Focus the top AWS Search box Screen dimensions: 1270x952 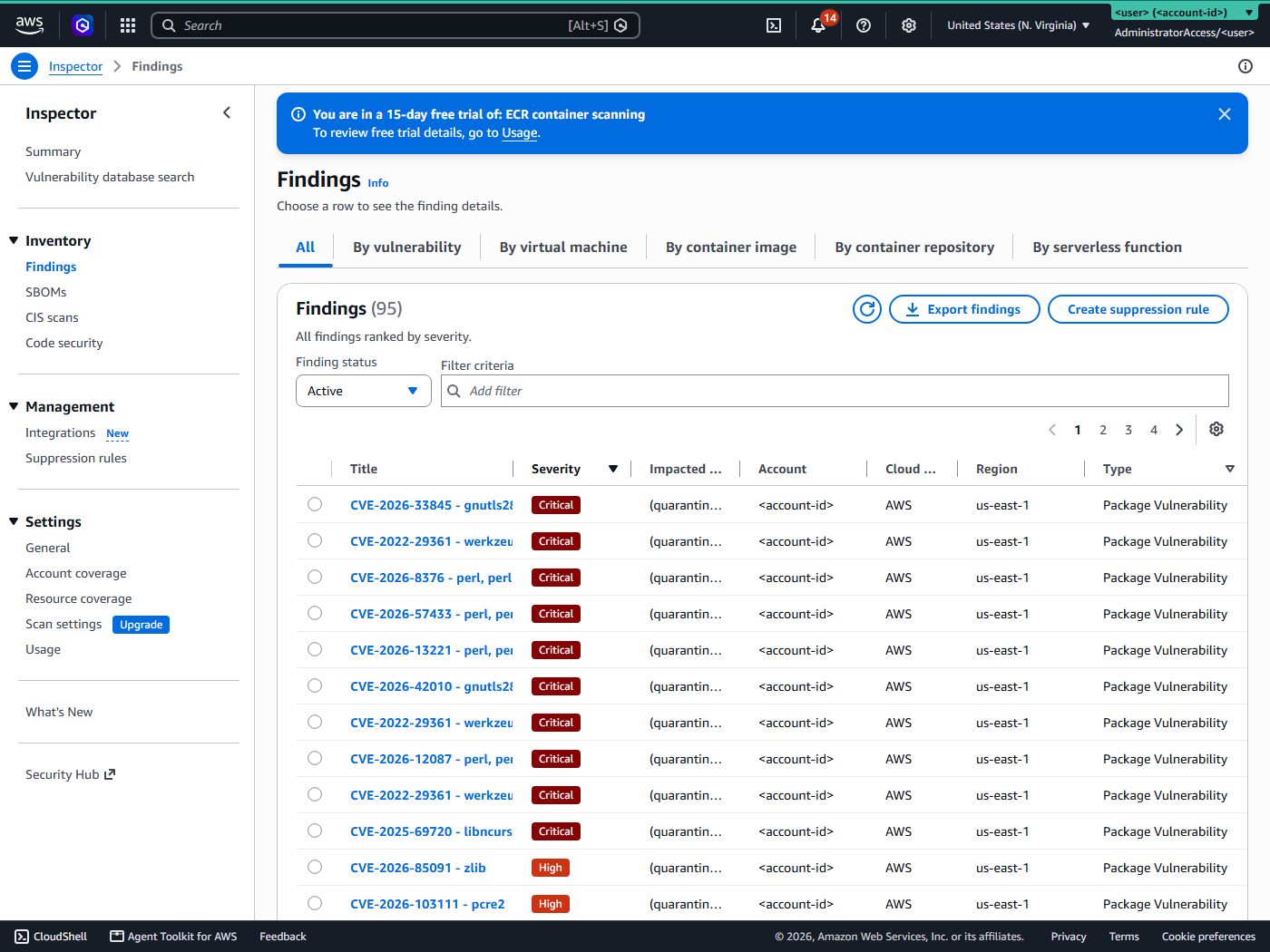coord(396,25)
